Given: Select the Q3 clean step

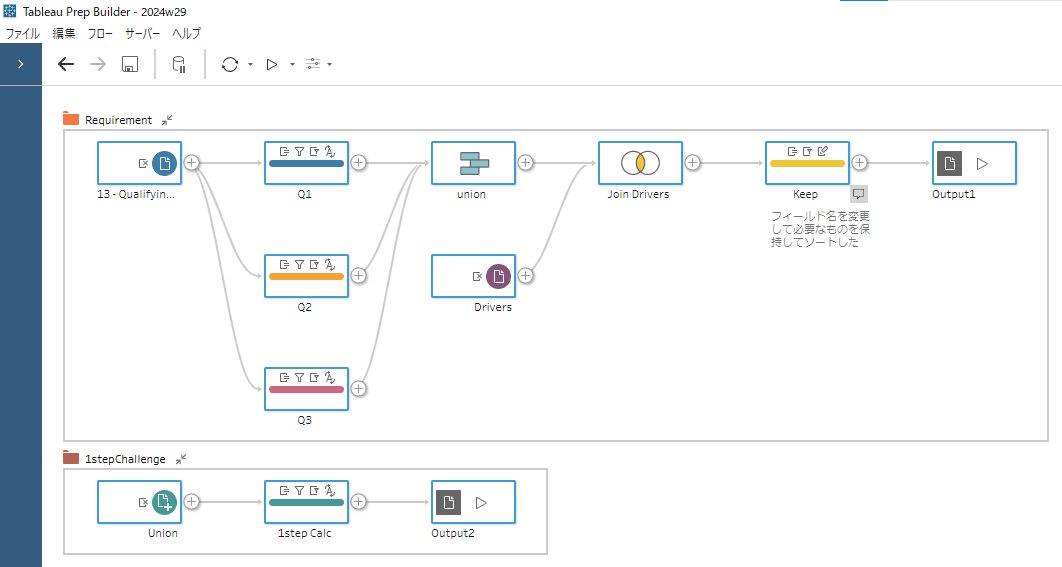Looking at the screenshot, I should click(x=306, y=389).
